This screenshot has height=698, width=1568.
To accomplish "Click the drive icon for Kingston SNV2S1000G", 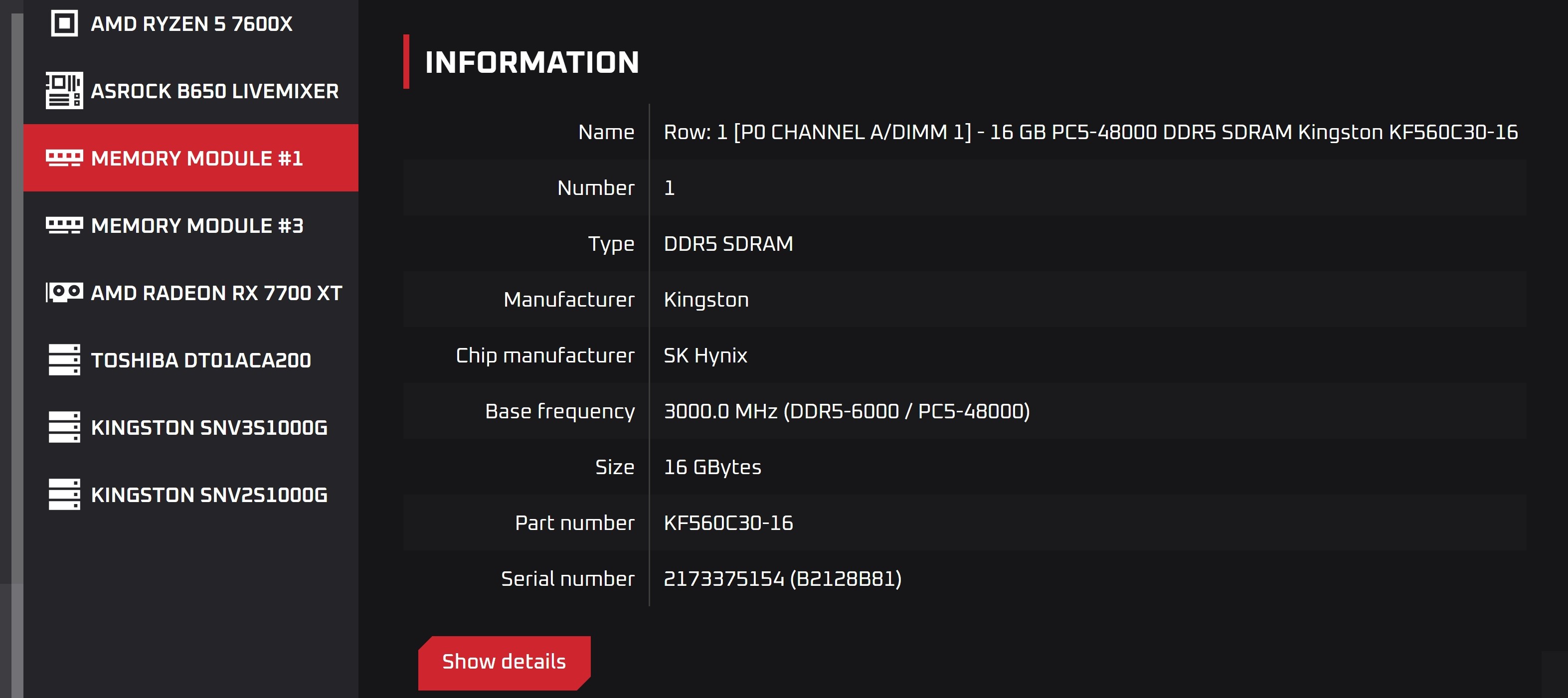I will click(x=64, y=494).
